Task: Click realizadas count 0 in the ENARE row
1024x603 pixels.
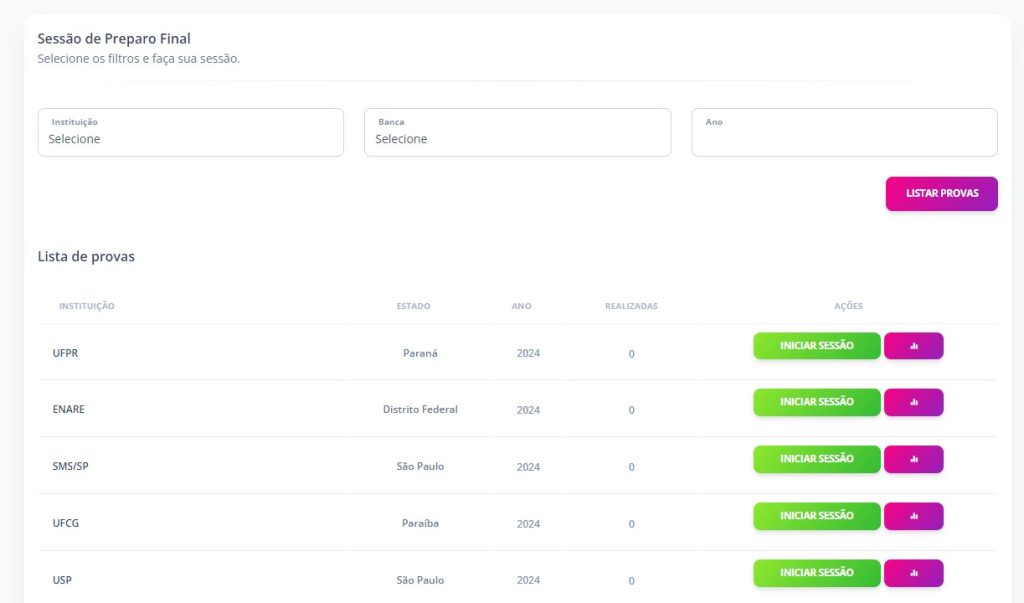Action: point(632,410)
